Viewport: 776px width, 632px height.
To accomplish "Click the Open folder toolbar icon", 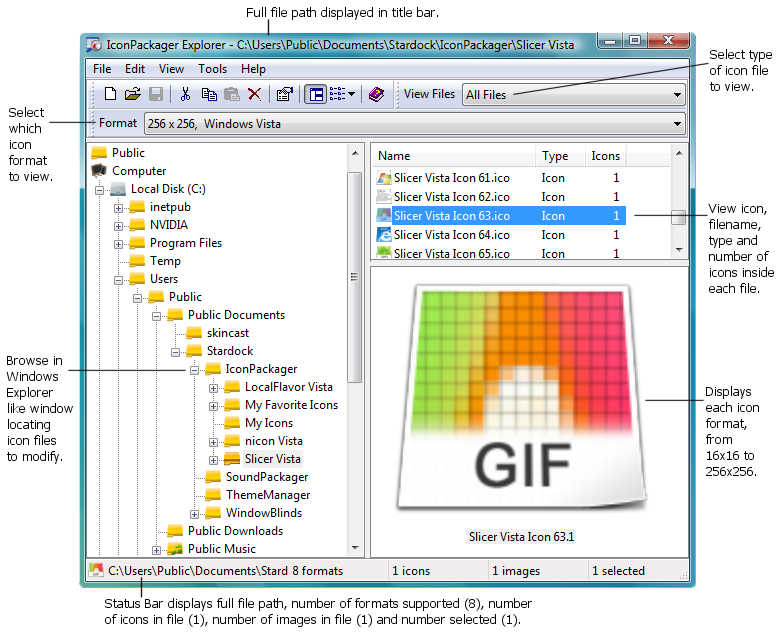I will [133, 94].
